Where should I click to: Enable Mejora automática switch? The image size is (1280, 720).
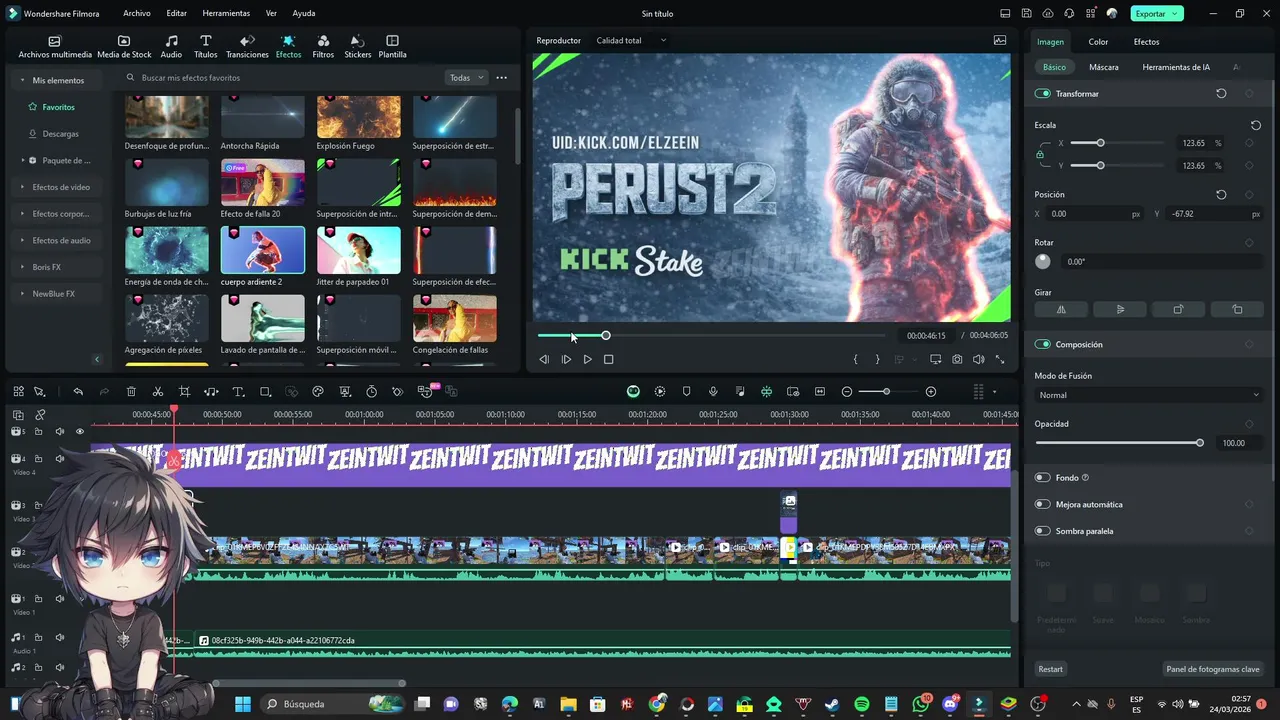(1043, 504)
